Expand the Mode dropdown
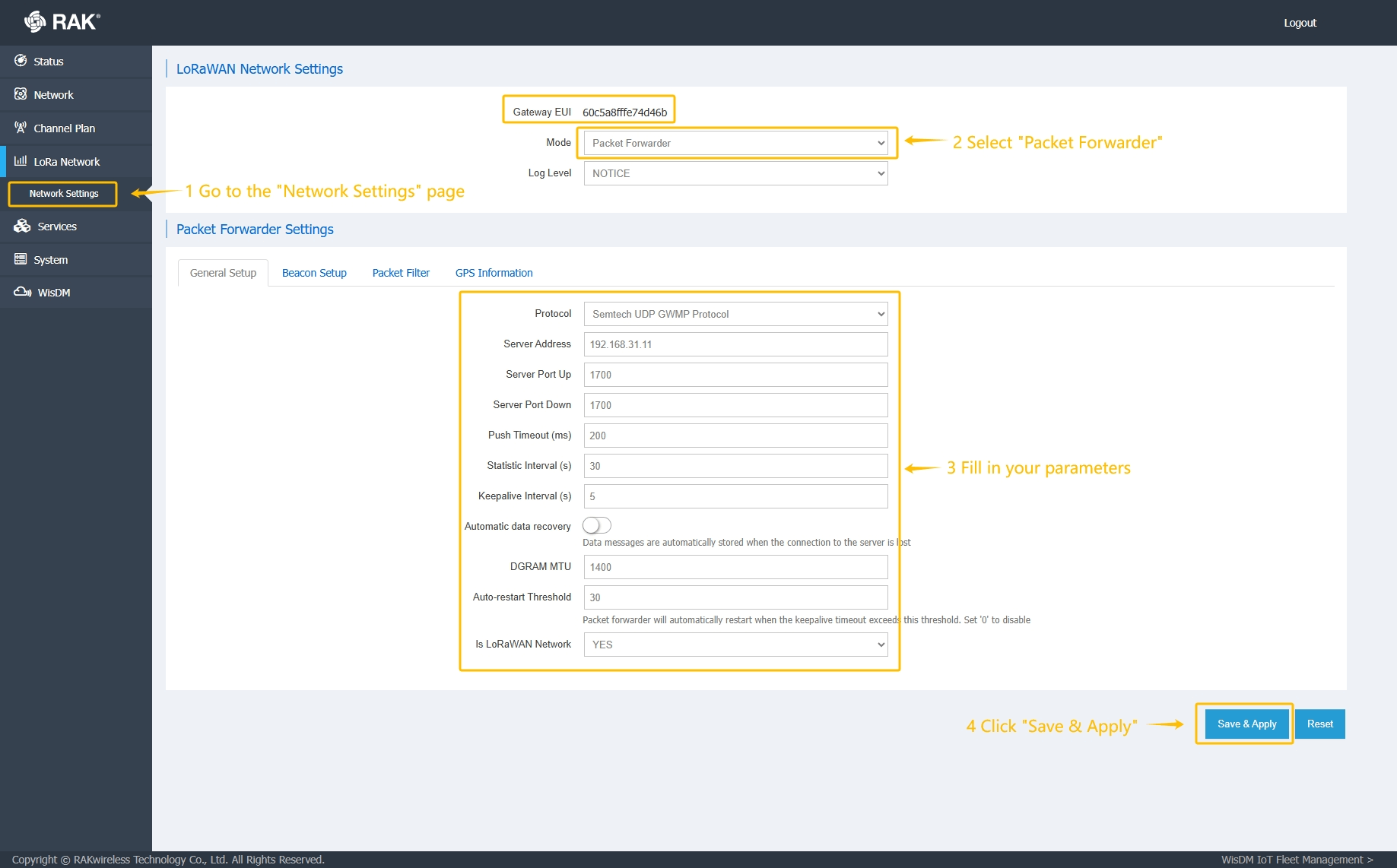Screen dimensions: 1397x868 tap(735, 143)
